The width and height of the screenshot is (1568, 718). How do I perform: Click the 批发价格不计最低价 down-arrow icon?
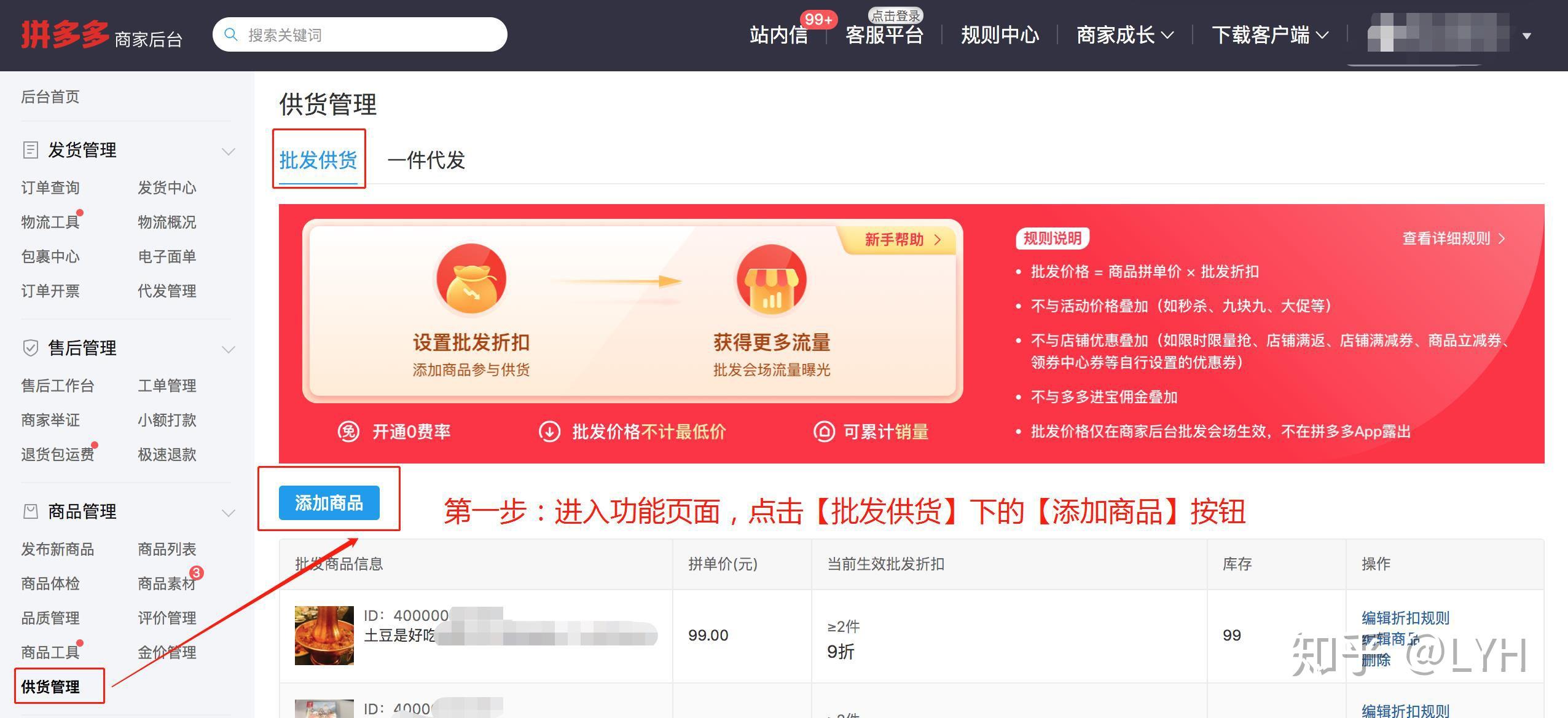coord(549,432)
